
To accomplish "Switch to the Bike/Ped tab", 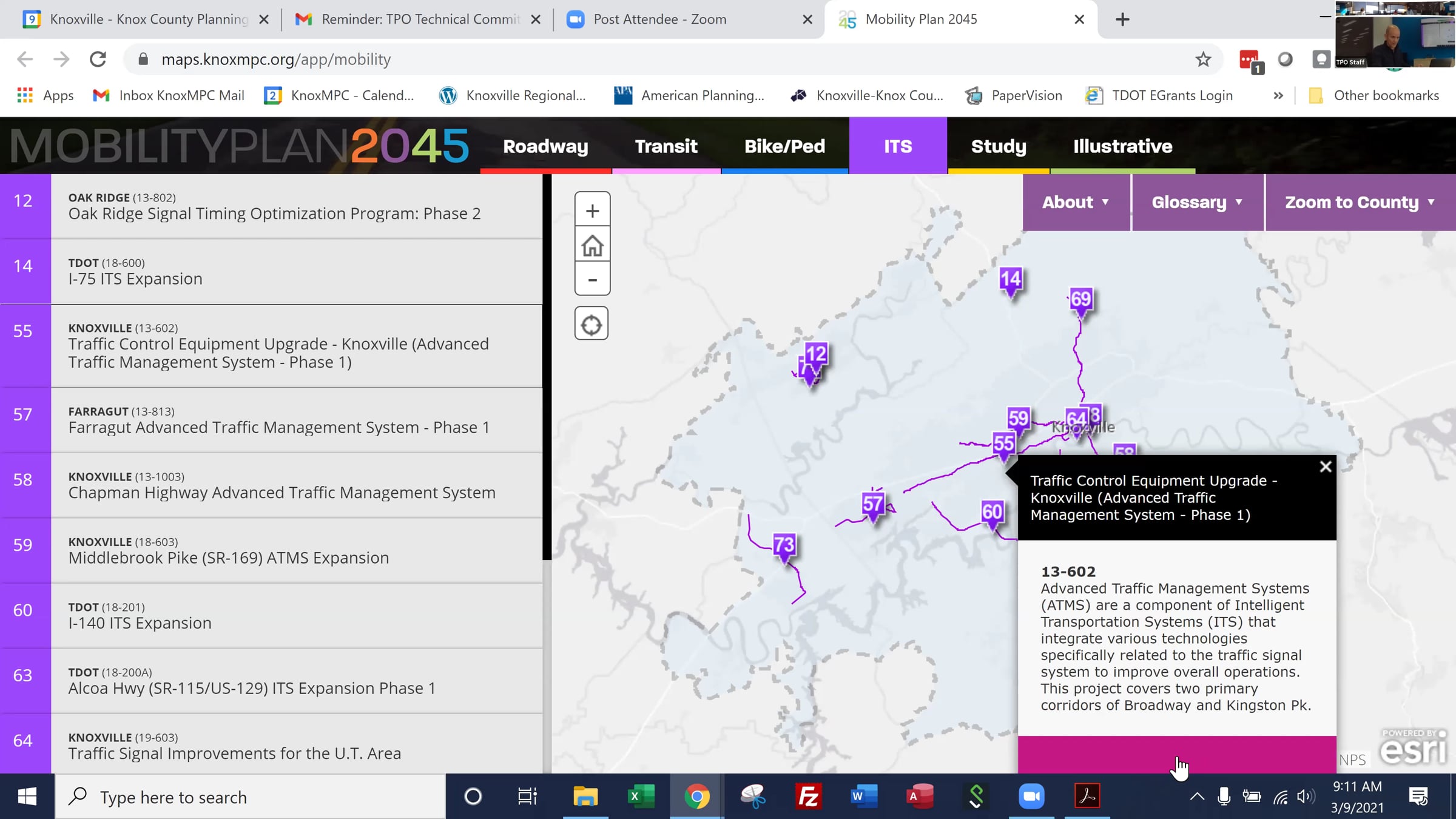I will [784, 146].
